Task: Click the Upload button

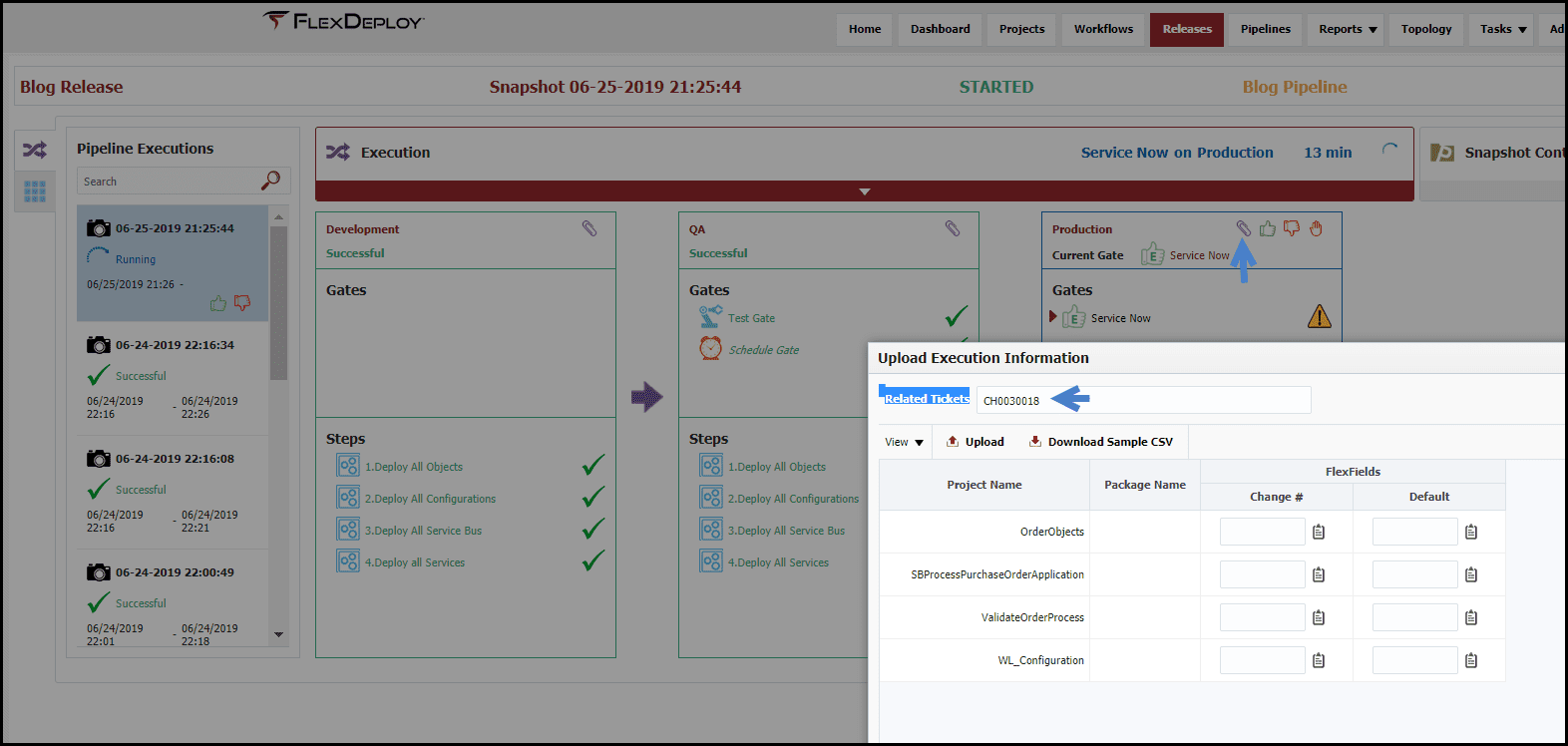Action: point(976,442)
